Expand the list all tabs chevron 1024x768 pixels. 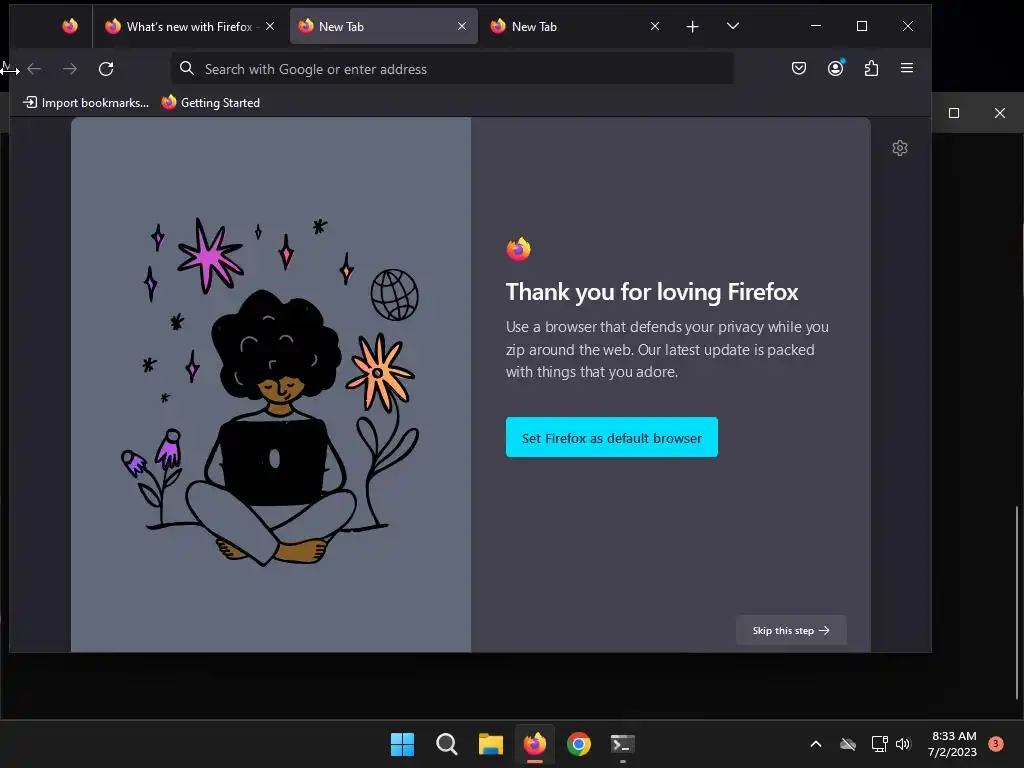733,26
